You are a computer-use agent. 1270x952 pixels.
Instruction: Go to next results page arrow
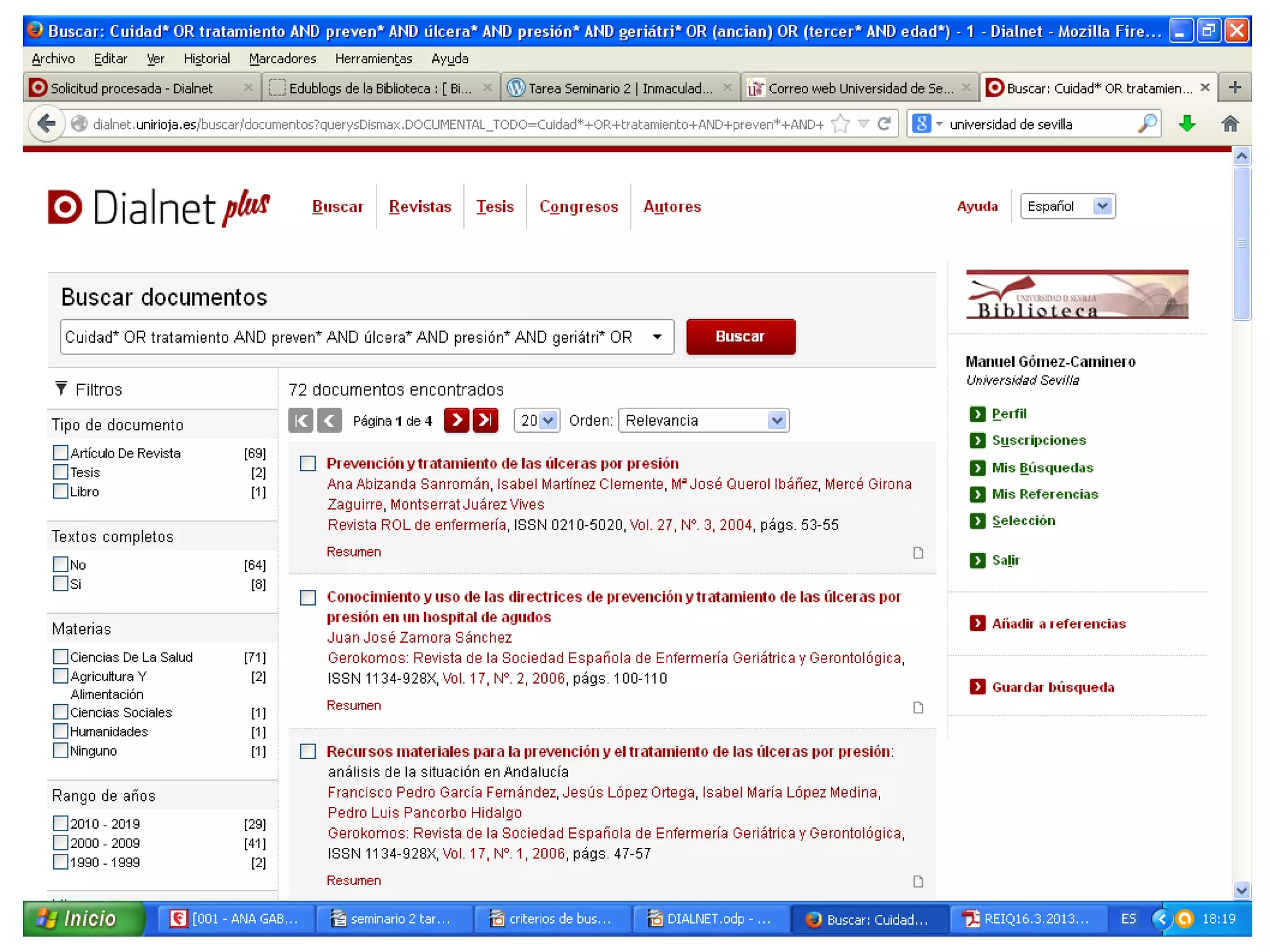pyautogui.click(x=456, y=420)
